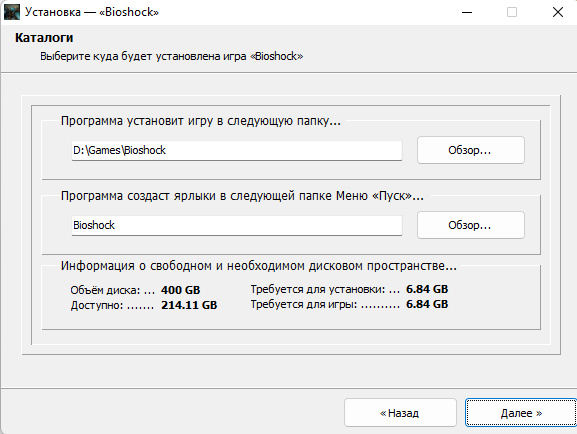This screenshot has height=434, width=577.
Task: Go back with the « Назад button
Action: (x=400, y=413)
